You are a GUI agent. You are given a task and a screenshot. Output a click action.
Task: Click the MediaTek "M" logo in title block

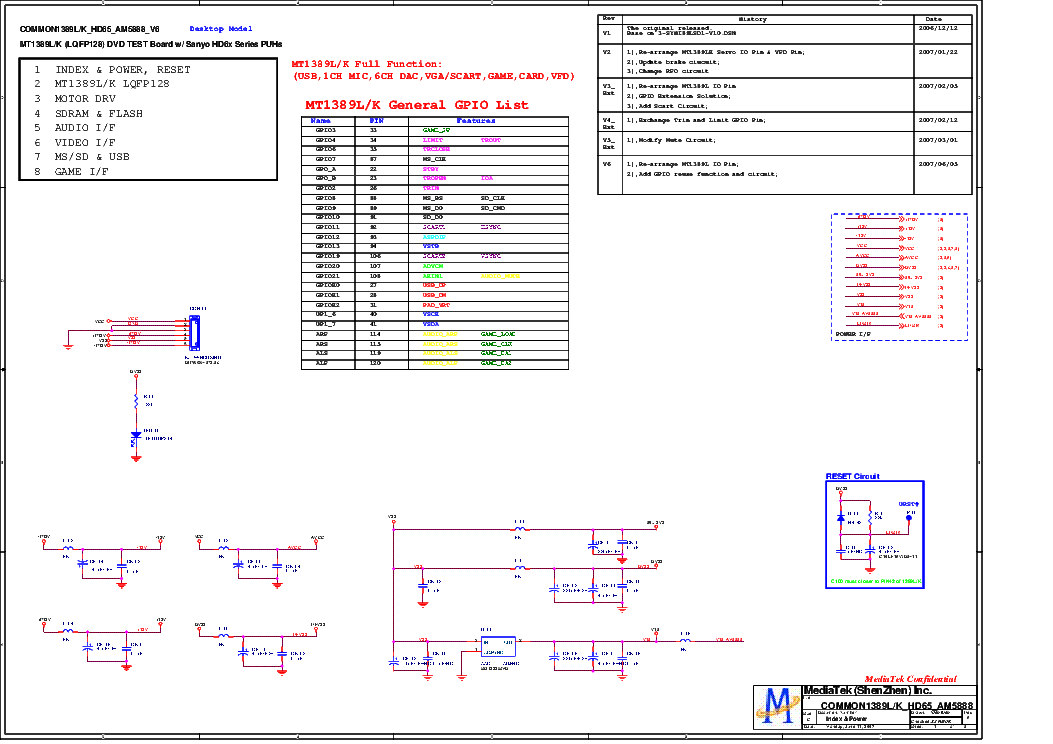[778, 706]
